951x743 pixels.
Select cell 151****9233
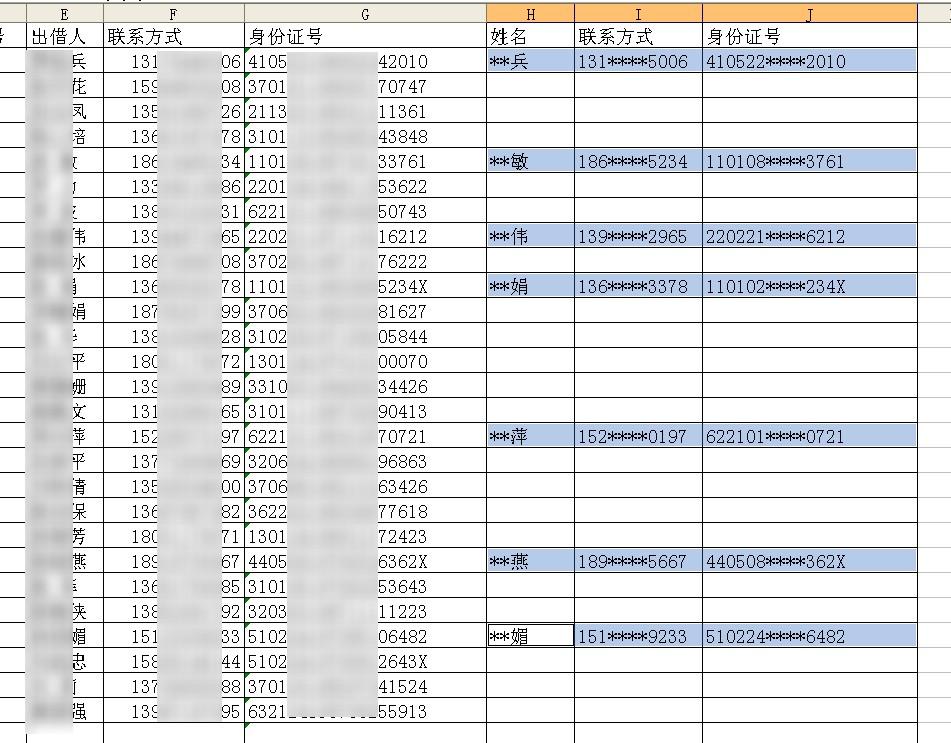(638, 636)
